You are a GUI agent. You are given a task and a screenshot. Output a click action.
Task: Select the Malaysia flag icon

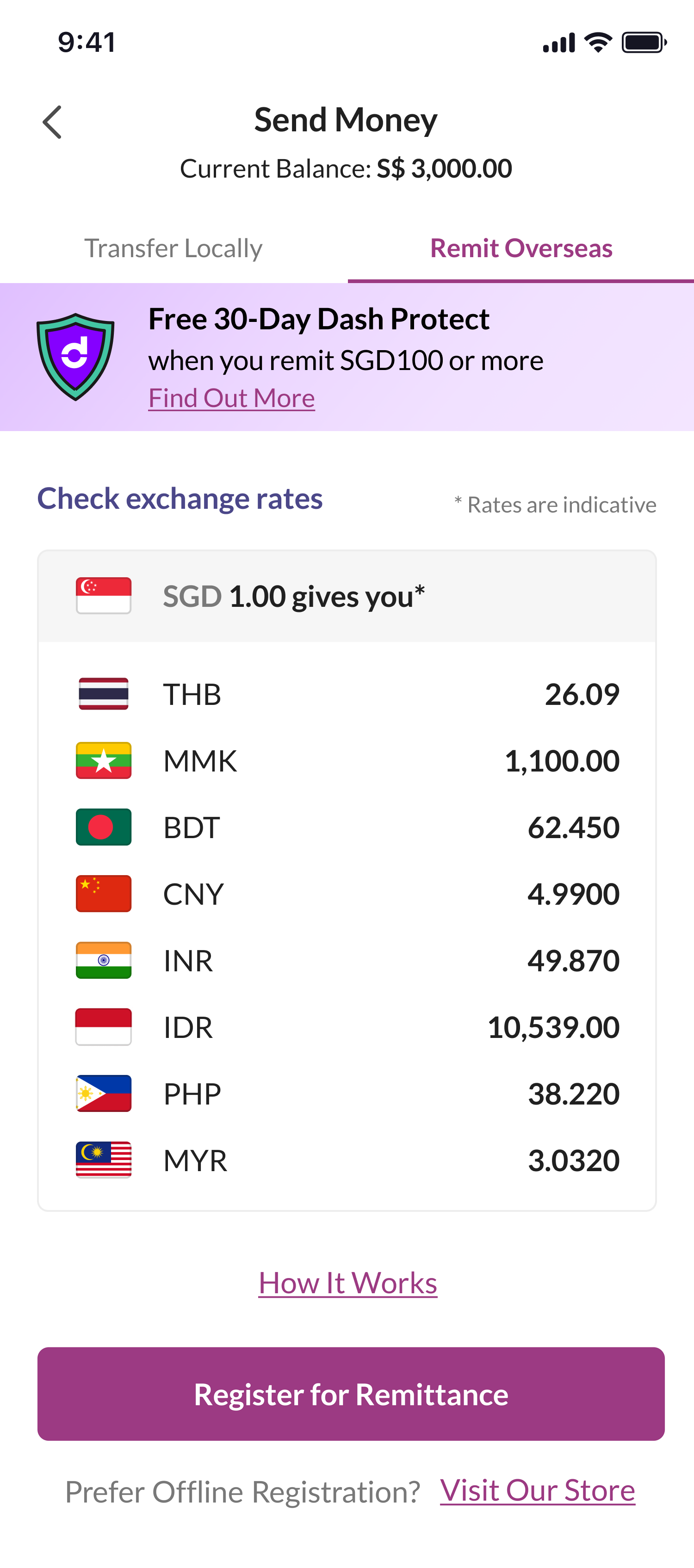click(104, 1160)
